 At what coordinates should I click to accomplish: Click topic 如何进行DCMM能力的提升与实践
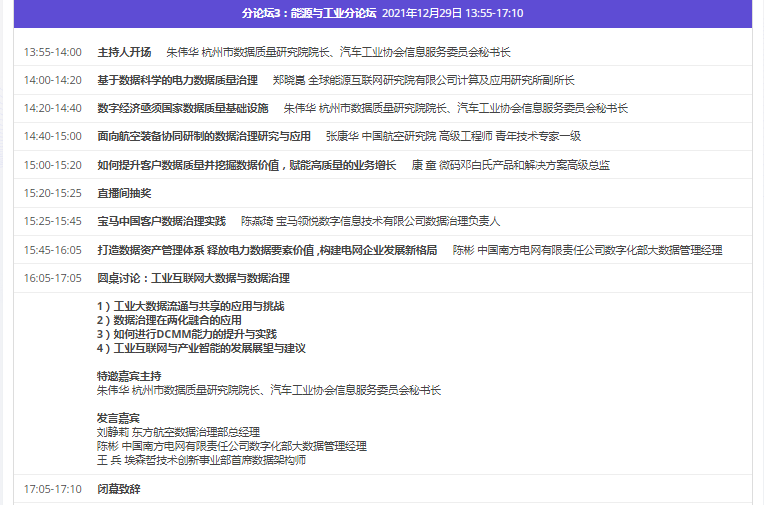tap(186, 334)
